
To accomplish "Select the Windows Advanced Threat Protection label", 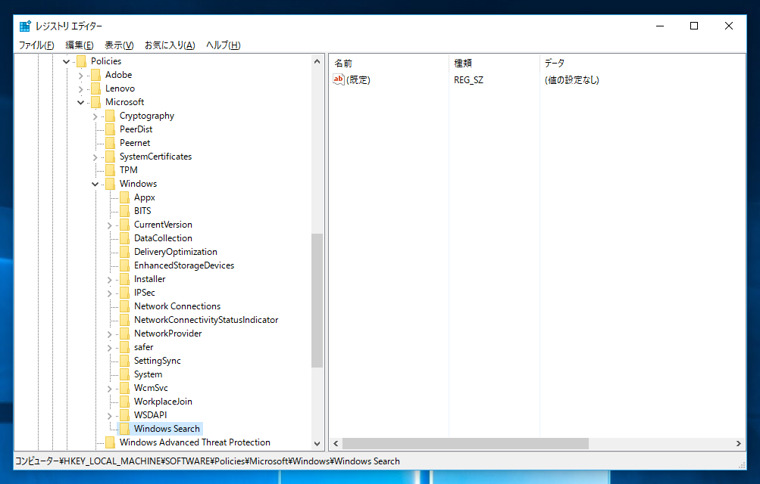I will click(x=195, y=442).
